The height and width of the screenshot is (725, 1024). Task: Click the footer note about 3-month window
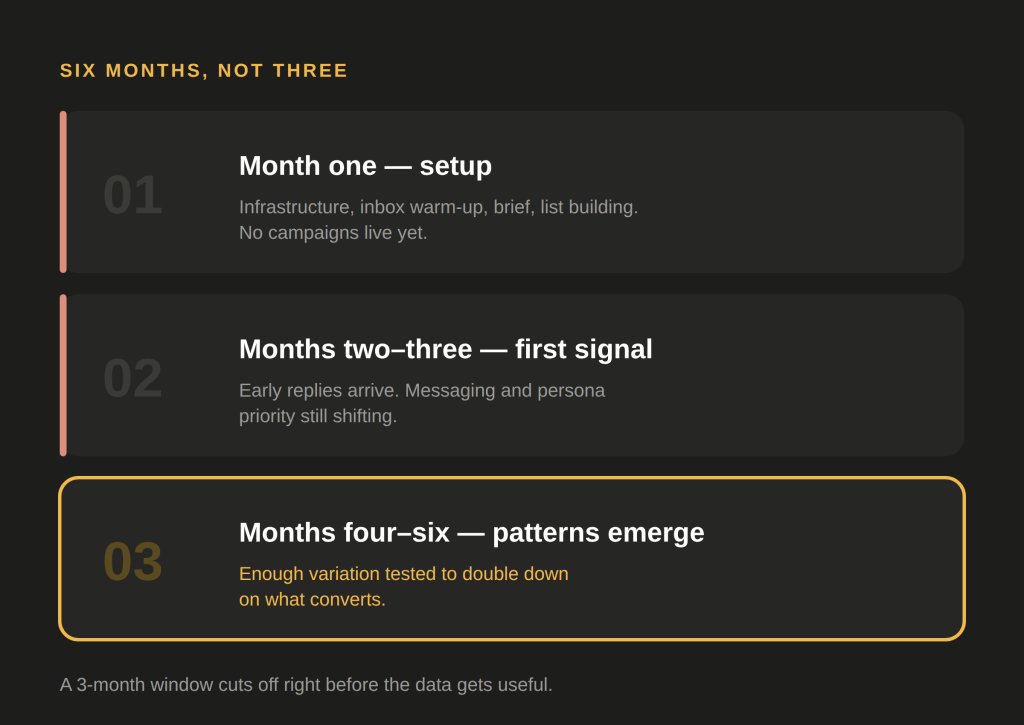pyautogui.click(x=306, y=685)
